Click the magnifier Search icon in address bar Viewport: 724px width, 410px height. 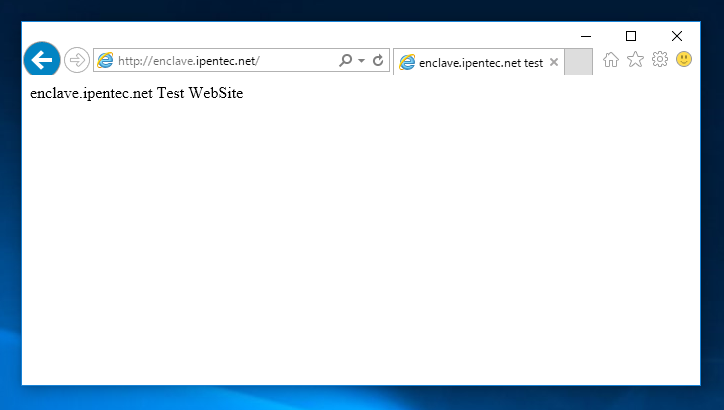345,60
